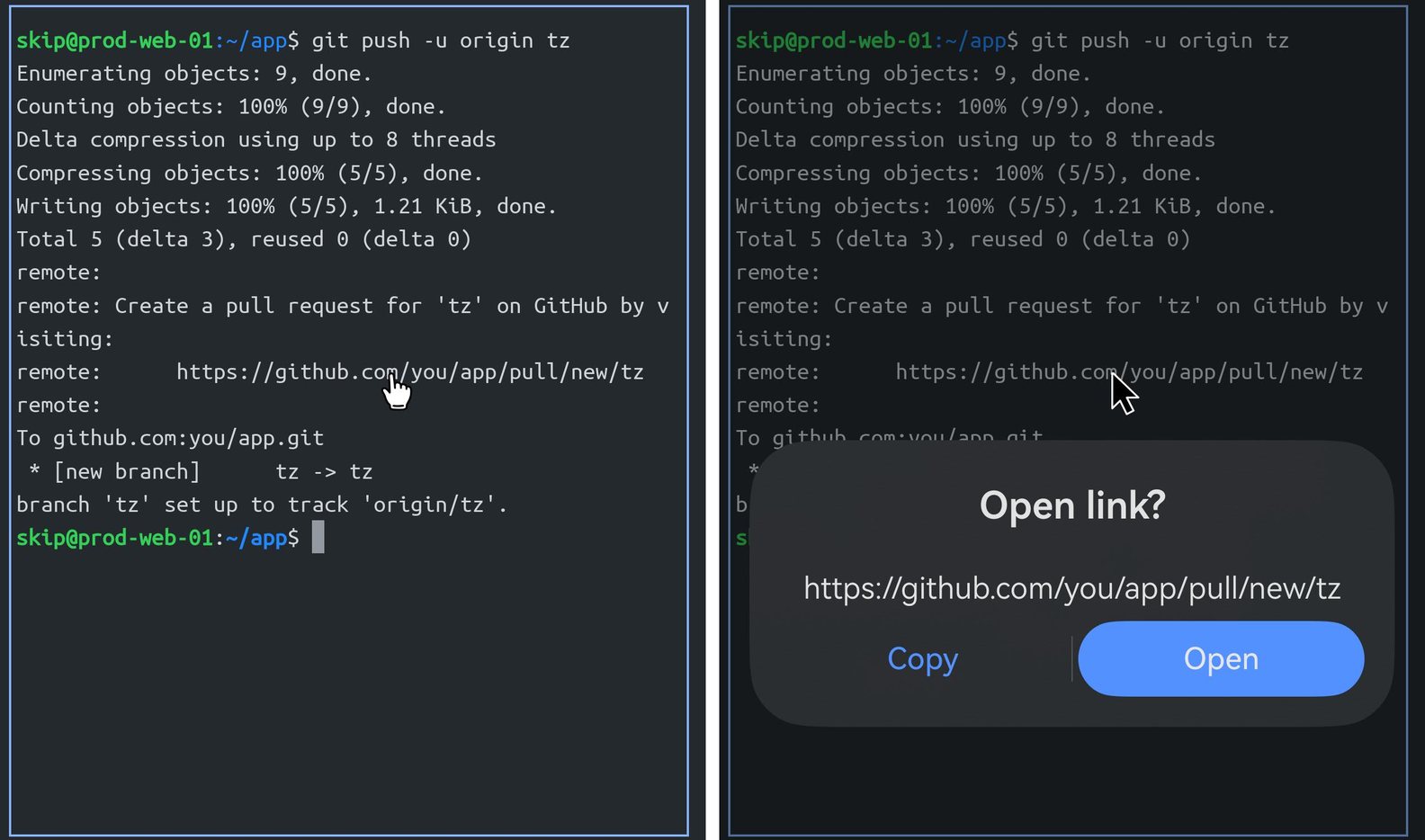
Task: Click 'git push -u origin tz' in left terminal
Action: coord(441,40)
